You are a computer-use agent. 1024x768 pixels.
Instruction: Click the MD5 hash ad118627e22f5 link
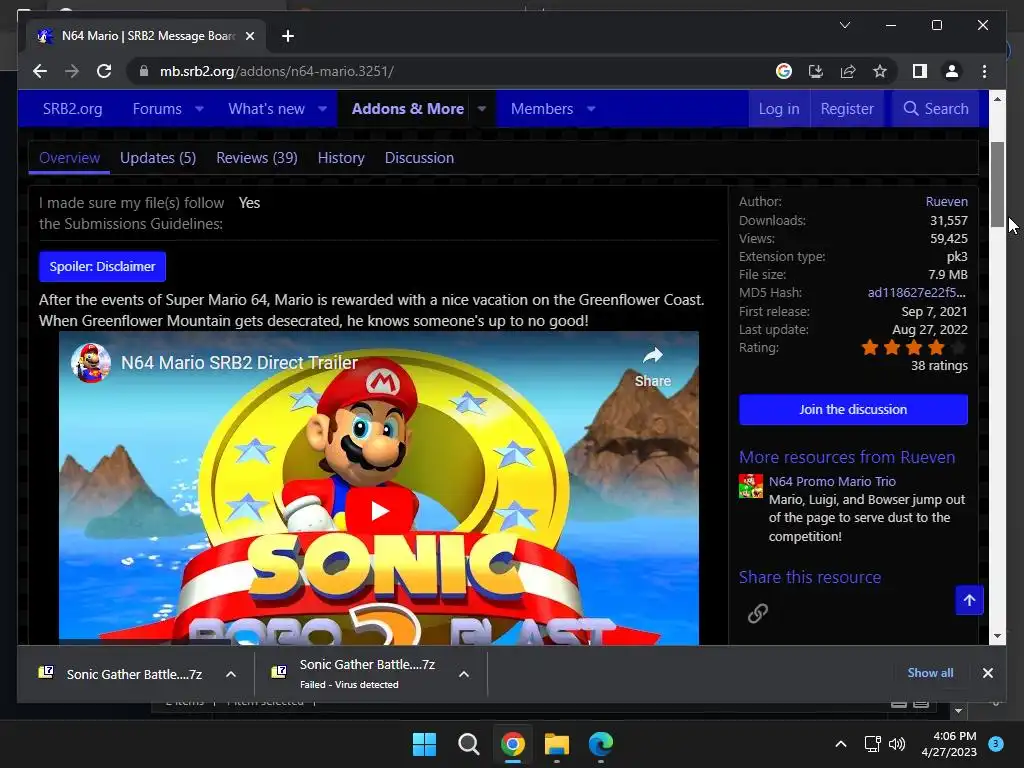pyautogui.click(x=917, y=293)
